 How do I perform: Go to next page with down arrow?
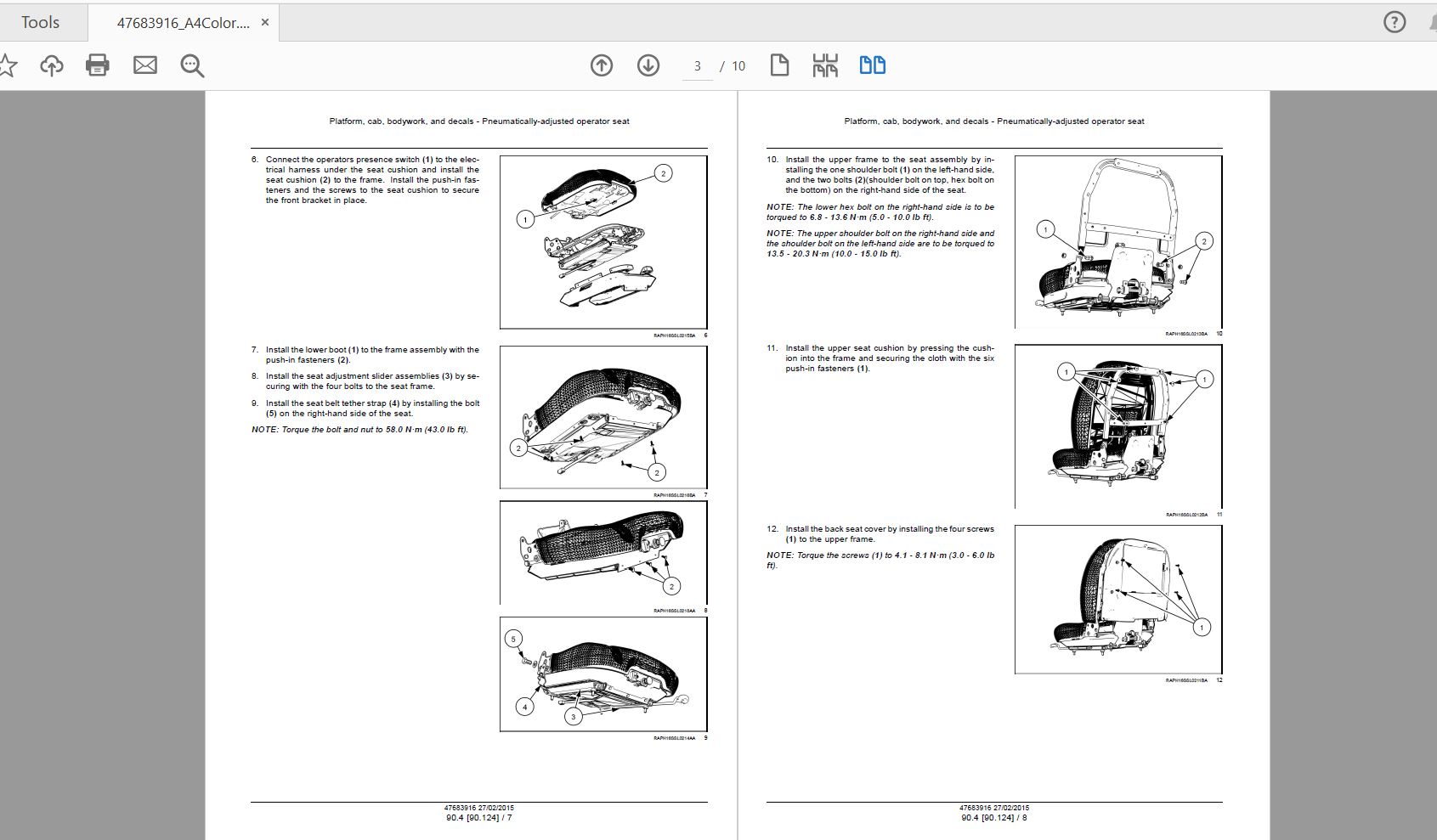coord(648,65)
